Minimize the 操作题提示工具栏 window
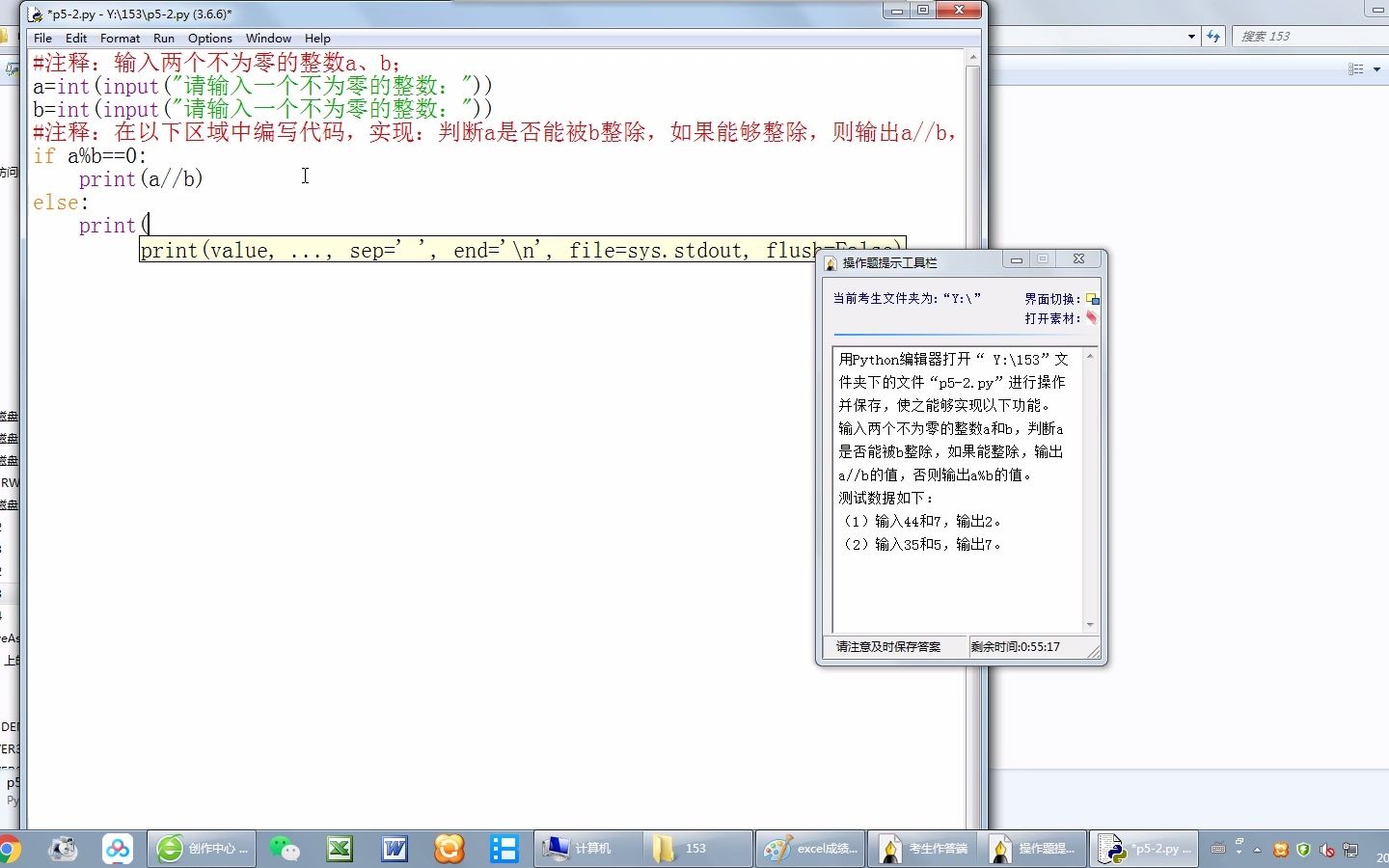 (1016, 259)
